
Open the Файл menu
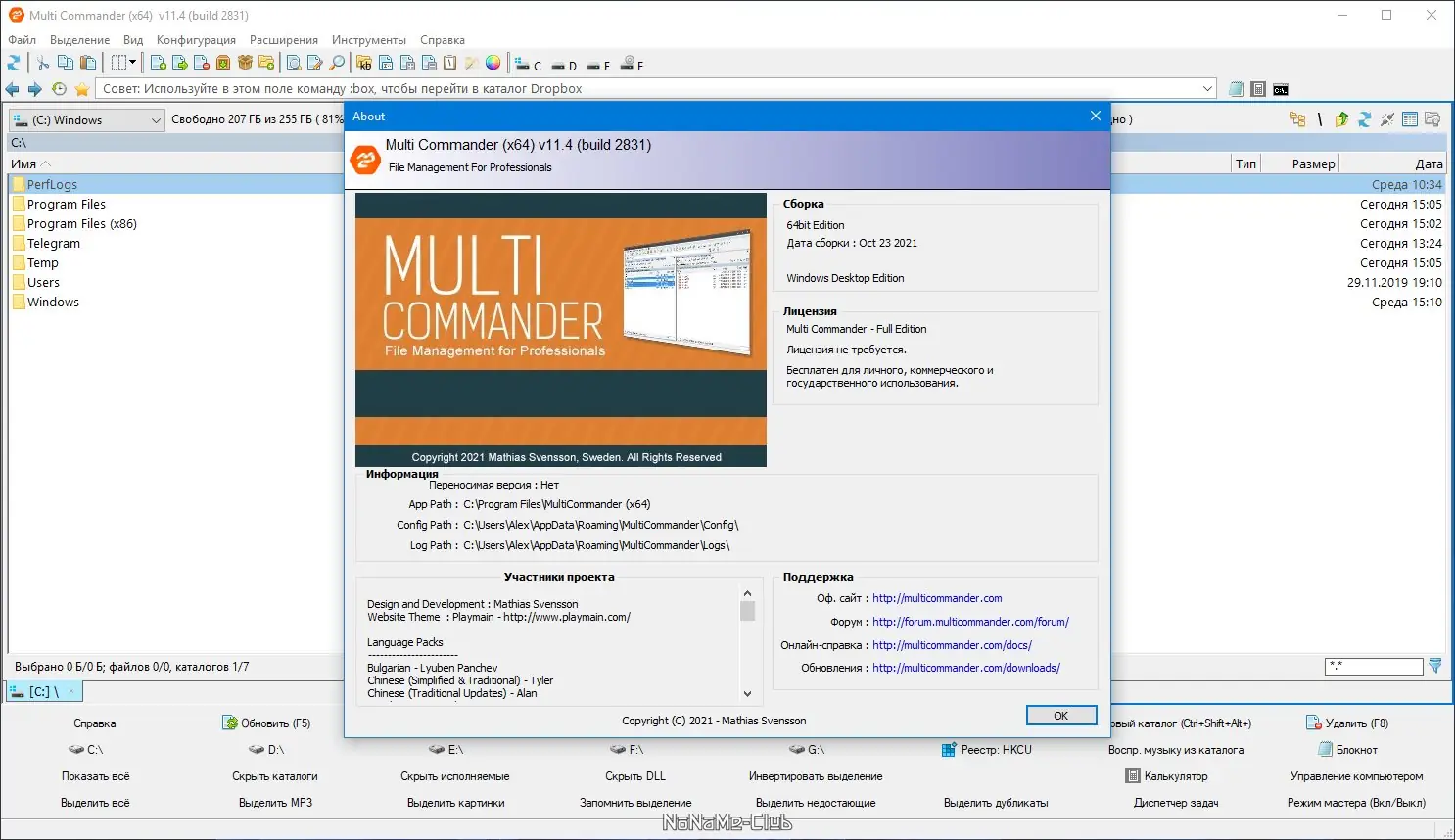[23, 40]
